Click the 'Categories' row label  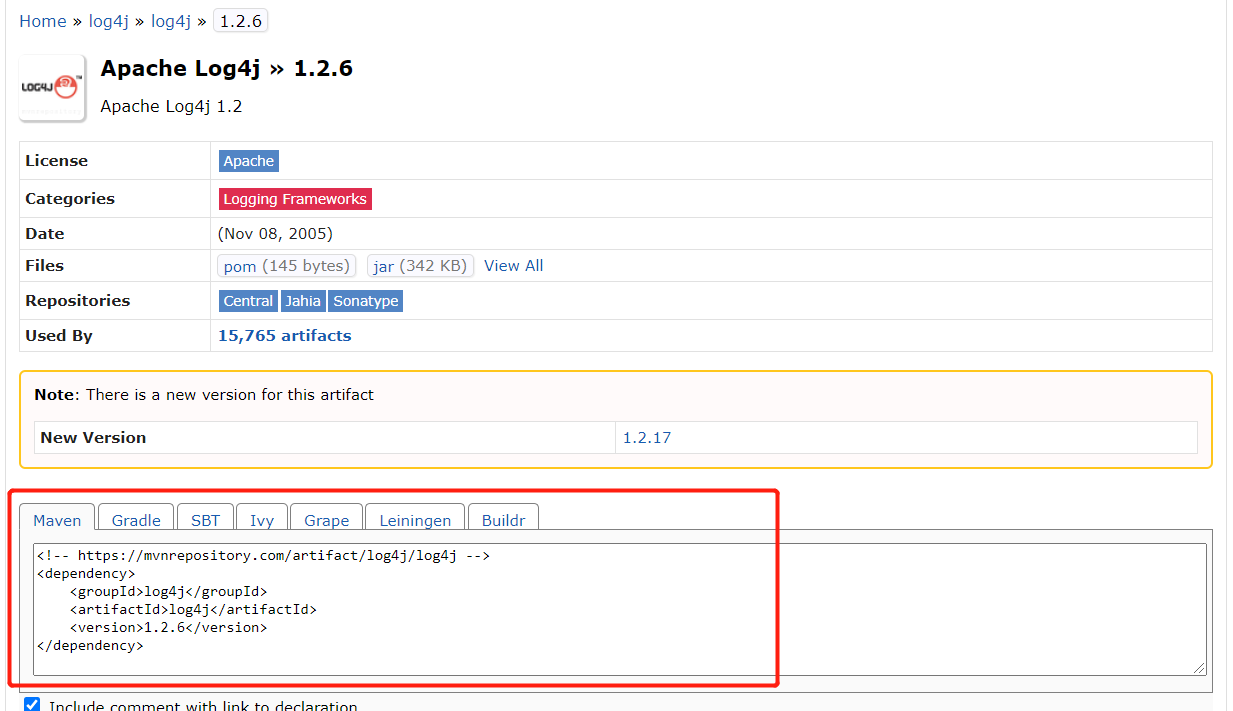70,199
